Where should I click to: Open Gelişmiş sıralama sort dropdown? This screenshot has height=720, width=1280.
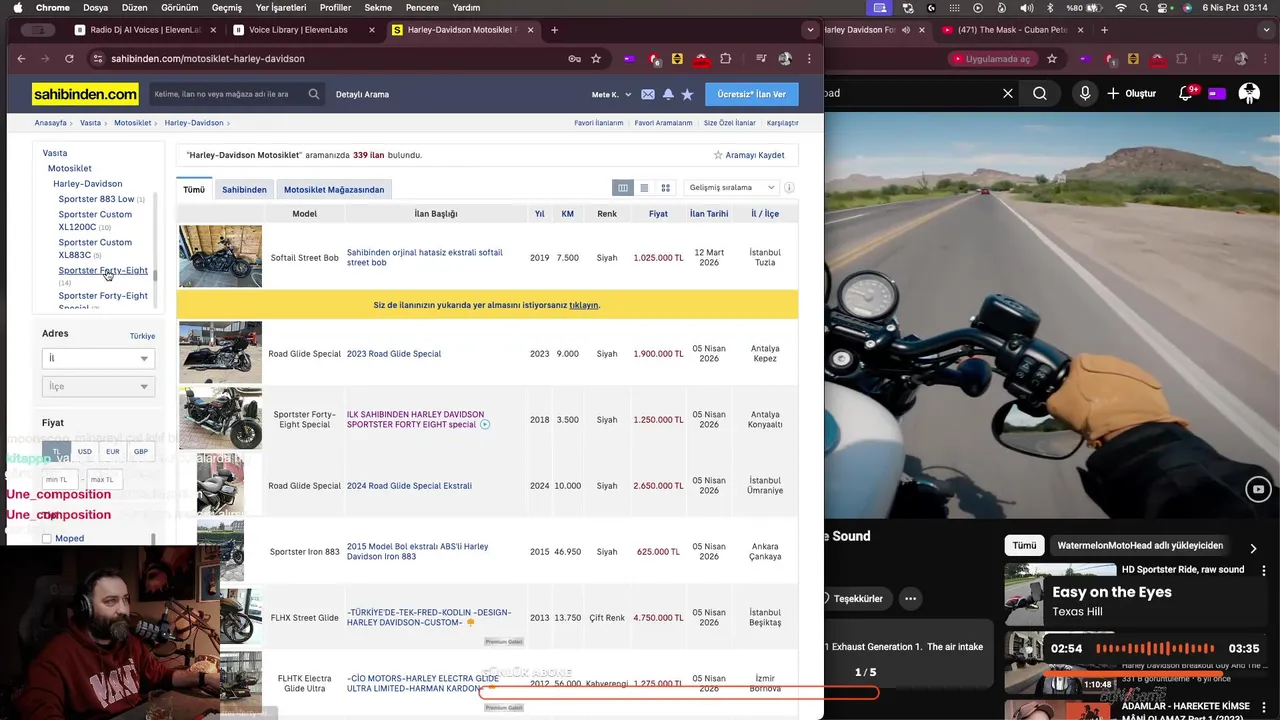point(731,188)
